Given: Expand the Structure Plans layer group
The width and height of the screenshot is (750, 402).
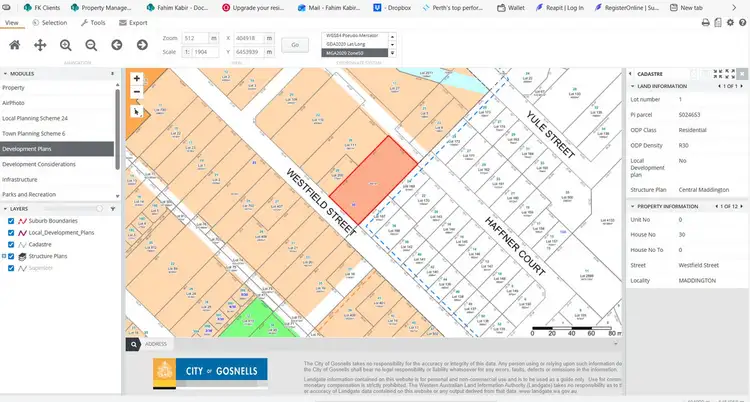Looking at the screenshot, I should coord(3,256).
